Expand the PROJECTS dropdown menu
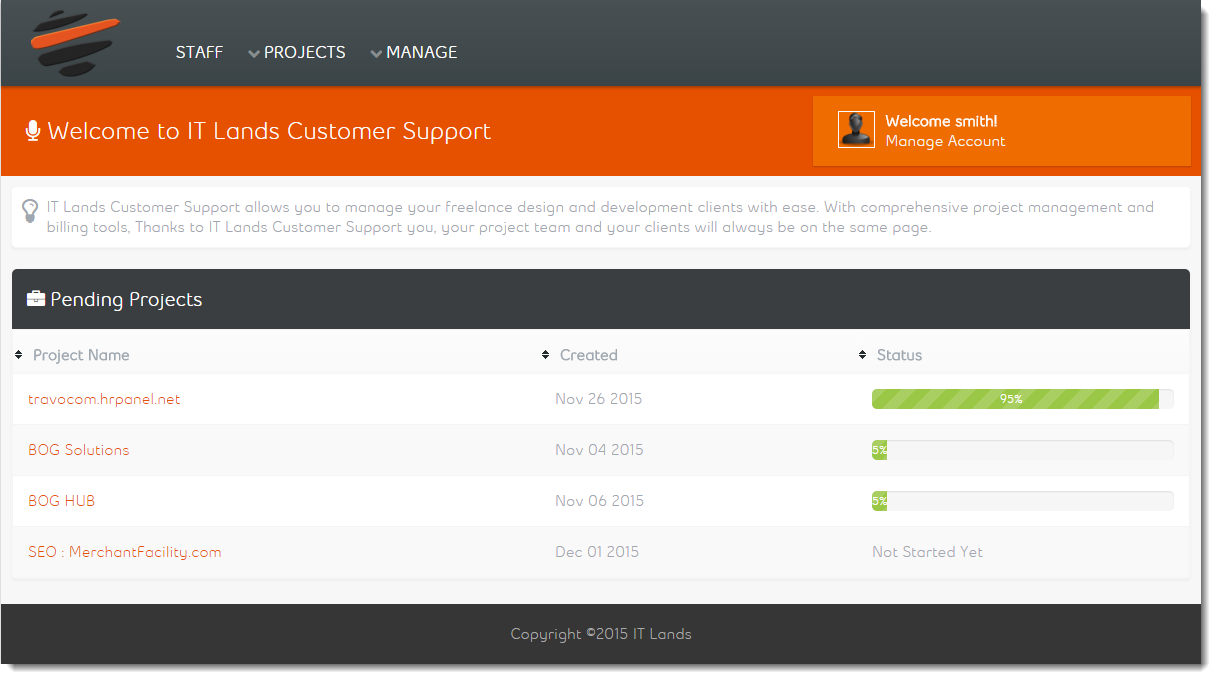Image resolution: width=1216 pixels, height=679 pixels. pyautogui.click(x=297, y=52)
